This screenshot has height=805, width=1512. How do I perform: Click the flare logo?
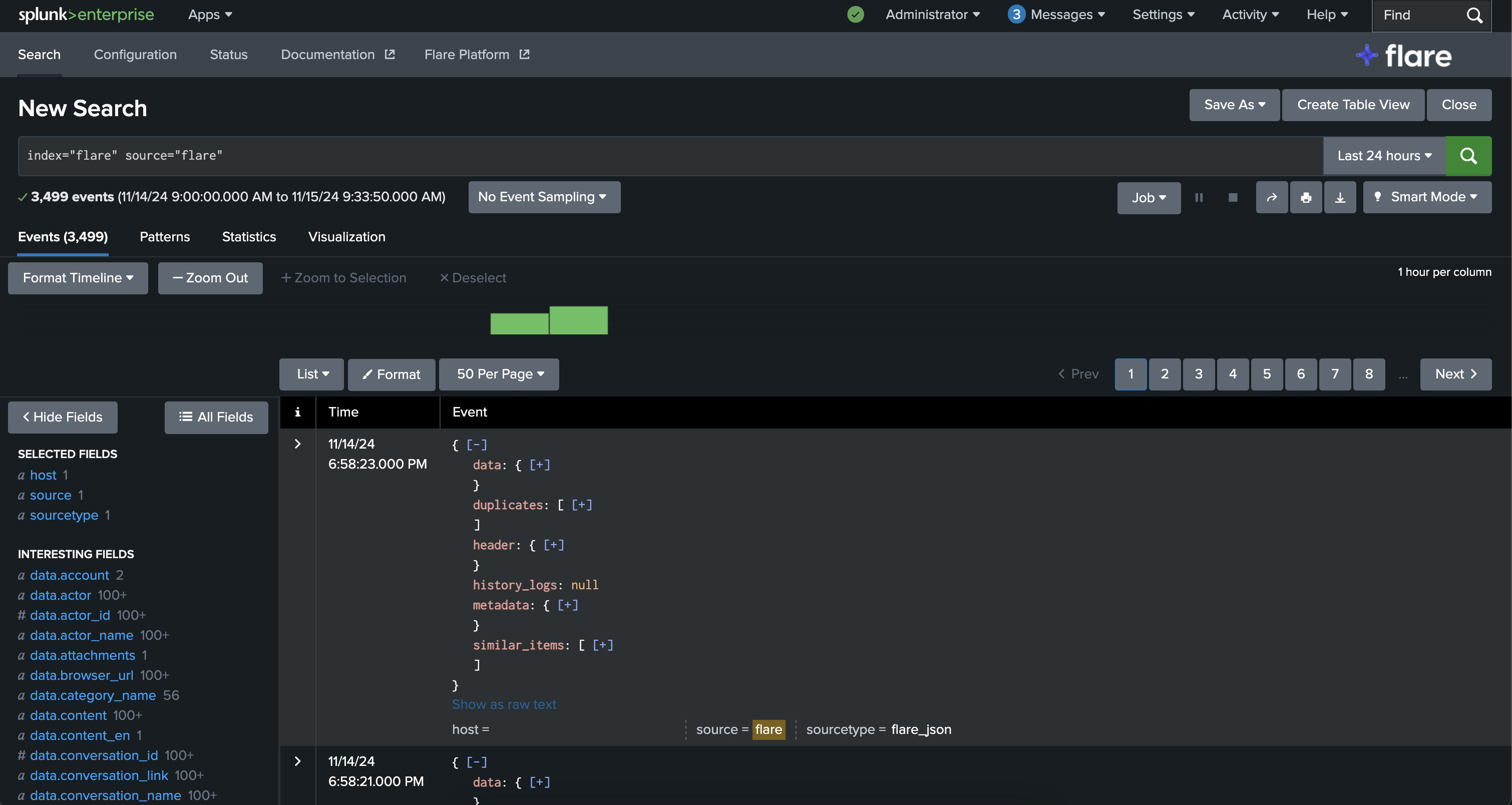[1403, 56]
